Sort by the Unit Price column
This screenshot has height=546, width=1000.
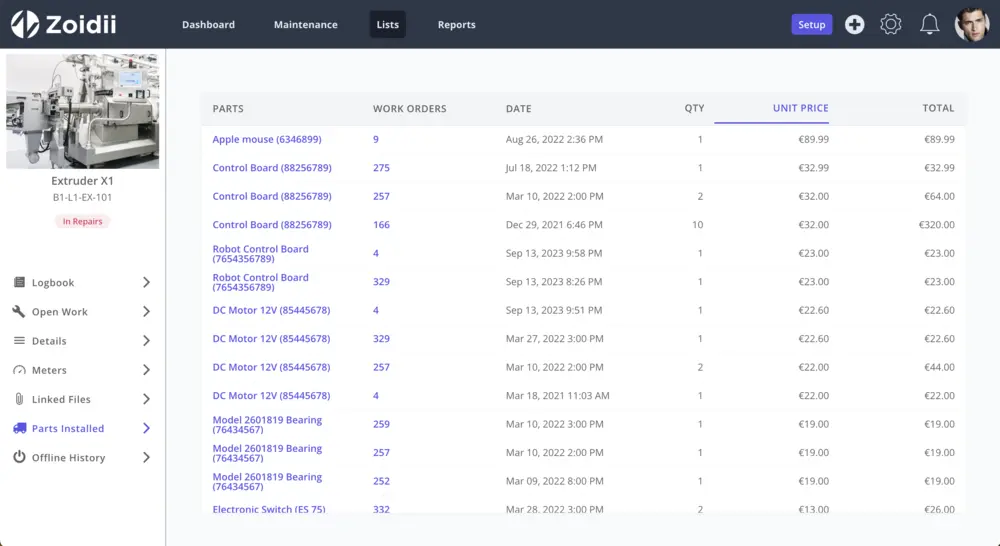[x=800, y=108]
